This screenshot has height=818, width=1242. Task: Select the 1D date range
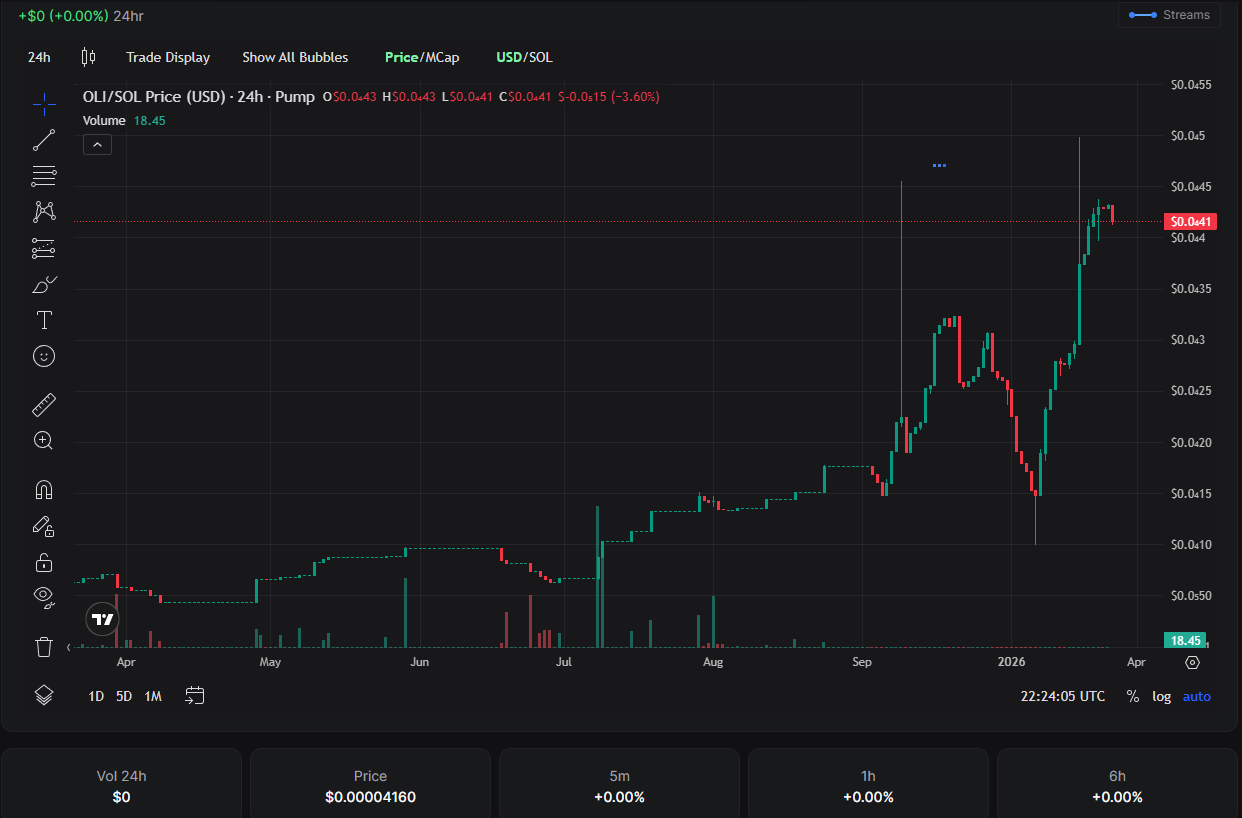click(96, 696)
